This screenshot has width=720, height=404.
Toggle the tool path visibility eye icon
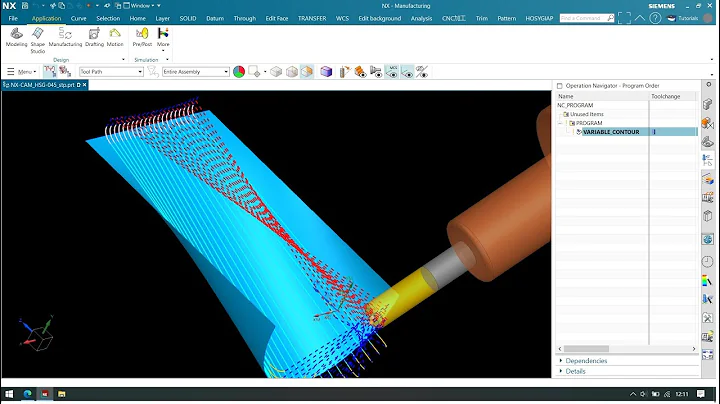click(x=407, y=72)
